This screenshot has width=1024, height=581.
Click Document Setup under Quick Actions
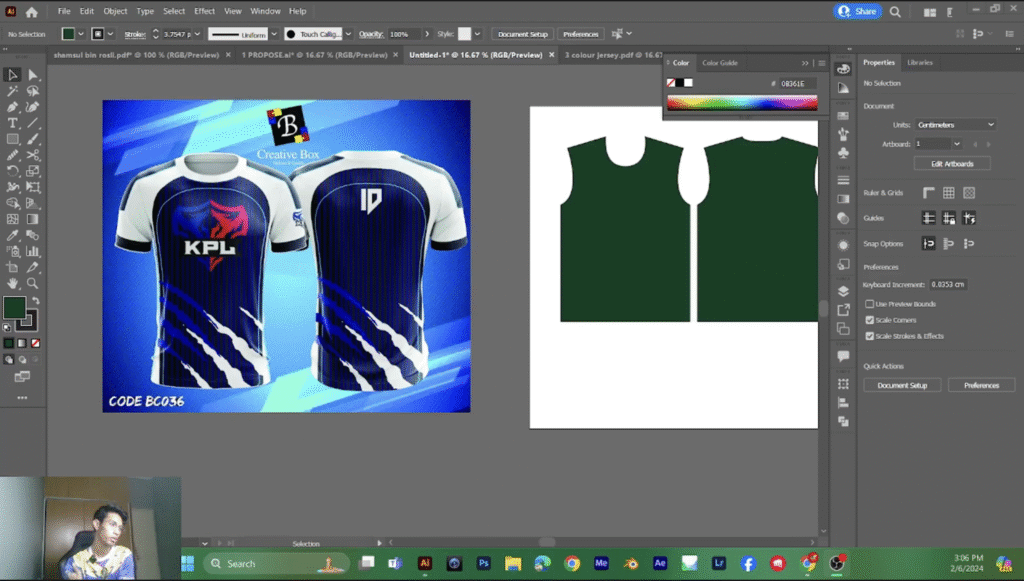coord(902,385)
